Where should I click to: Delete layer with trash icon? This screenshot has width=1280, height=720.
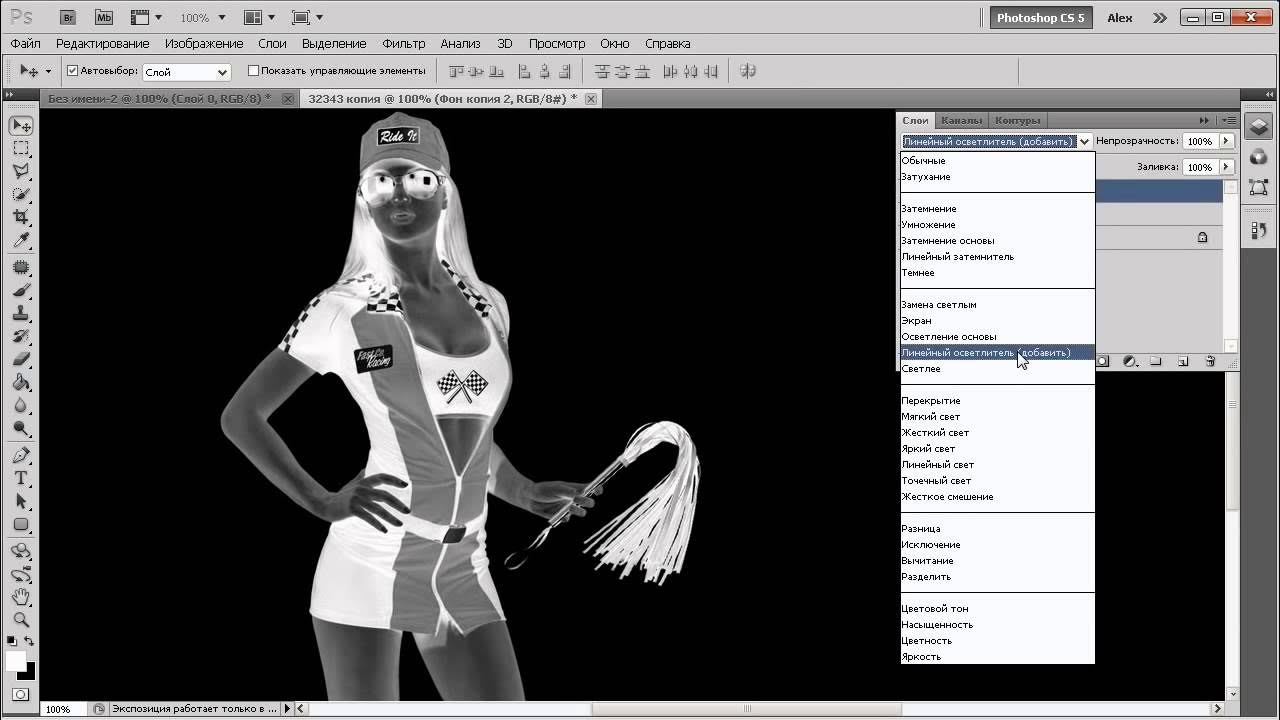[1210, 361]
